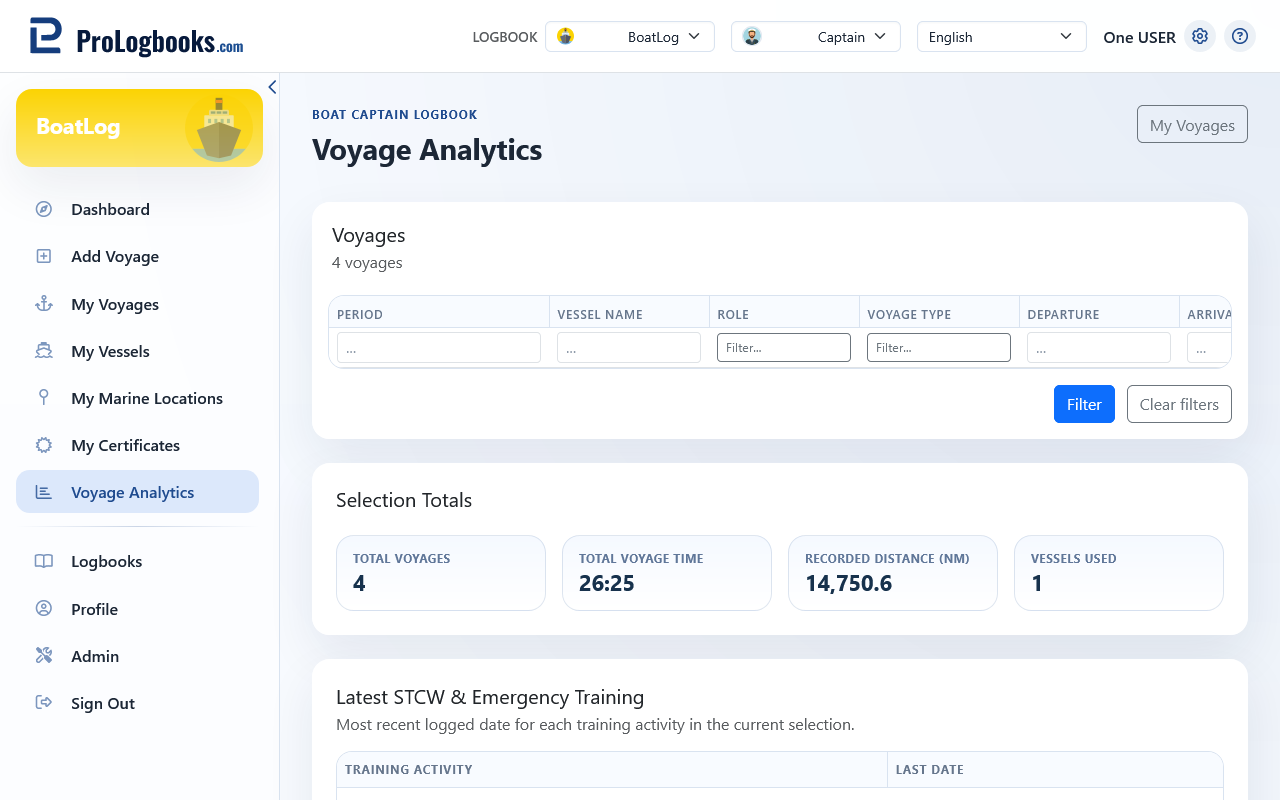Screen dimensions: 1280x800
Task: Click the Sign Out arrow icon
Action: [x=44, y=703]
